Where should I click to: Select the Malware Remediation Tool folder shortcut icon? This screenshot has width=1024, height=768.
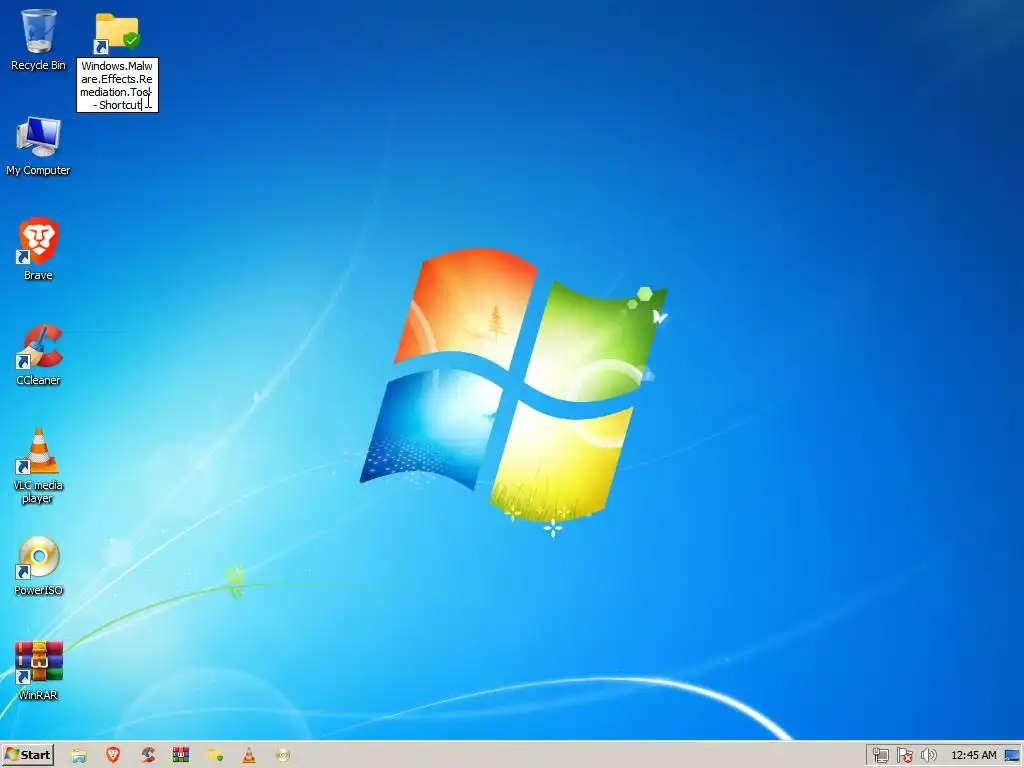[x=117, y=33]
